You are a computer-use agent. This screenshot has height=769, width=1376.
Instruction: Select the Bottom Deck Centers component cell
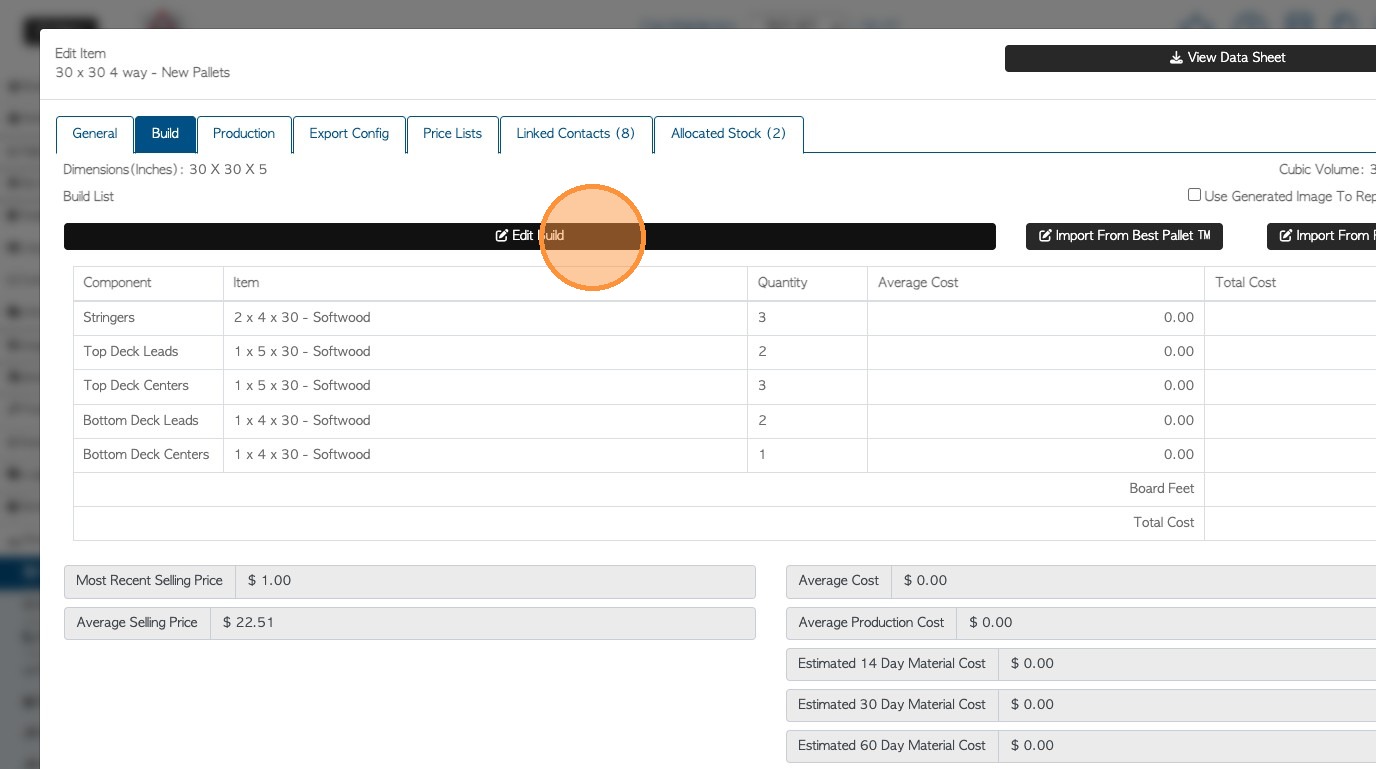[x=149, y=455]
